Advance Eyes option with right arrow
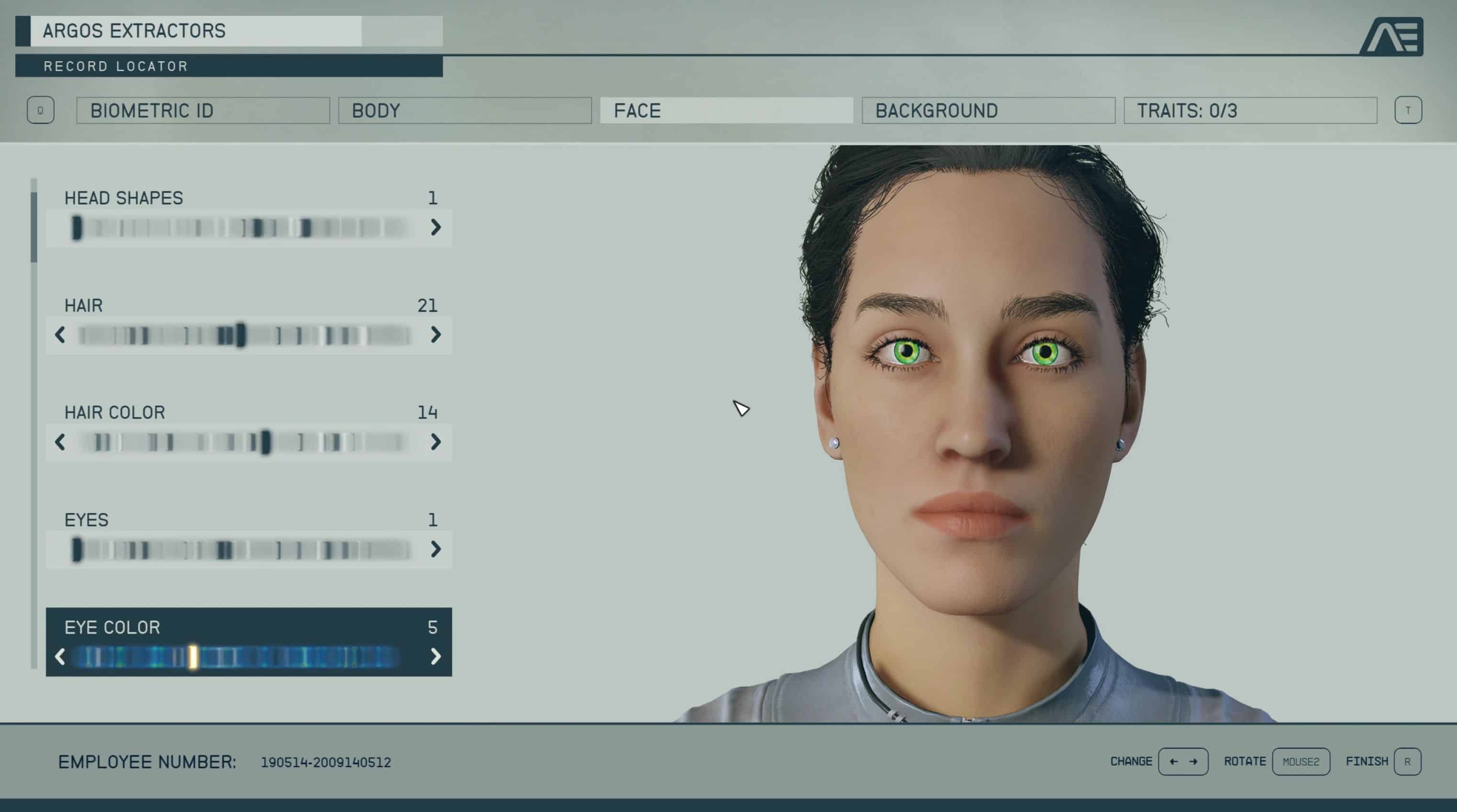Screen dimensions: 1457x812 pyautogui.click(x=435, y=549)
